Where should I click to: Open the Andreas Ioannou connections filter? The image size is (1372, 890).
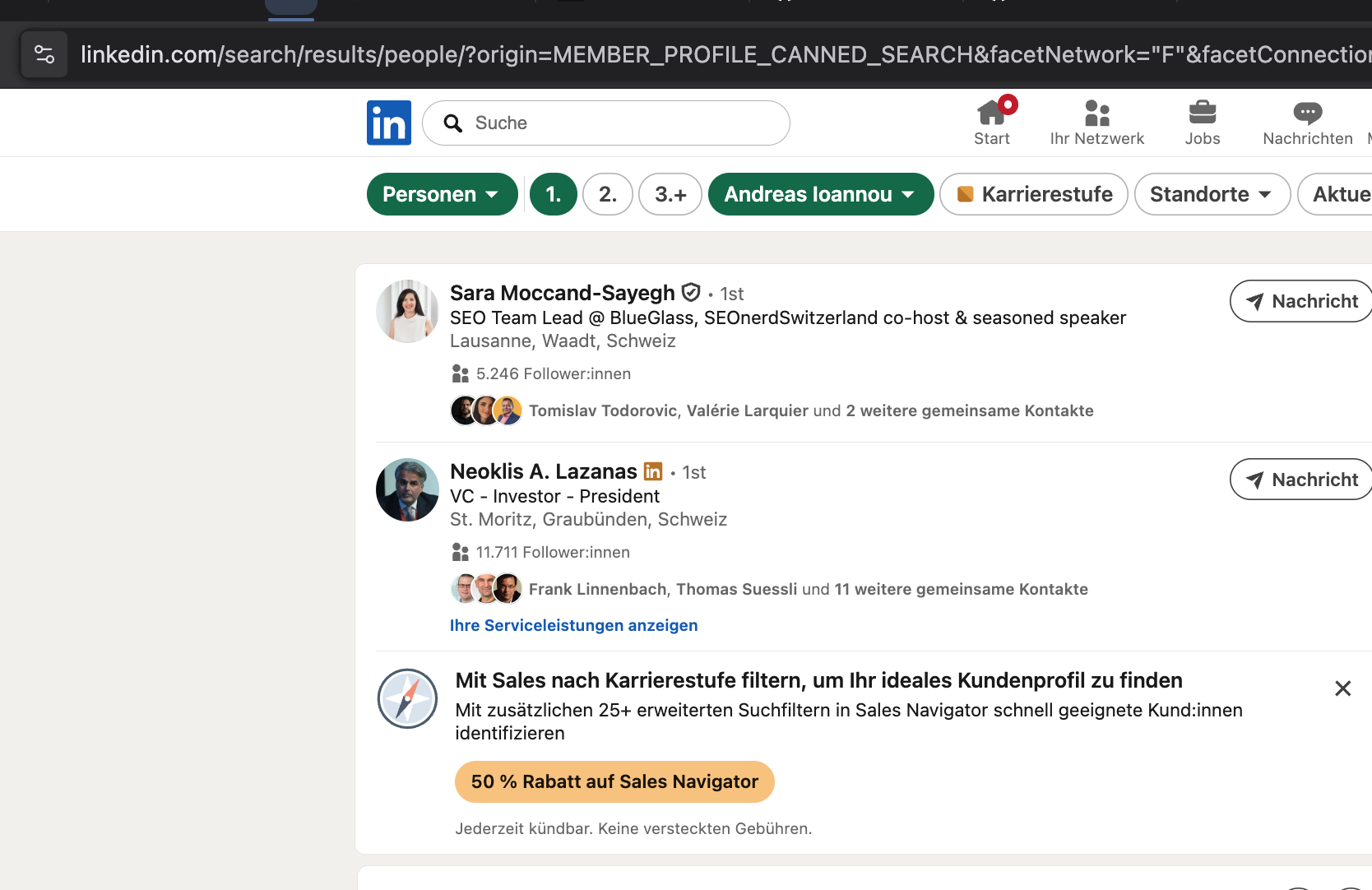pos(821,194)
